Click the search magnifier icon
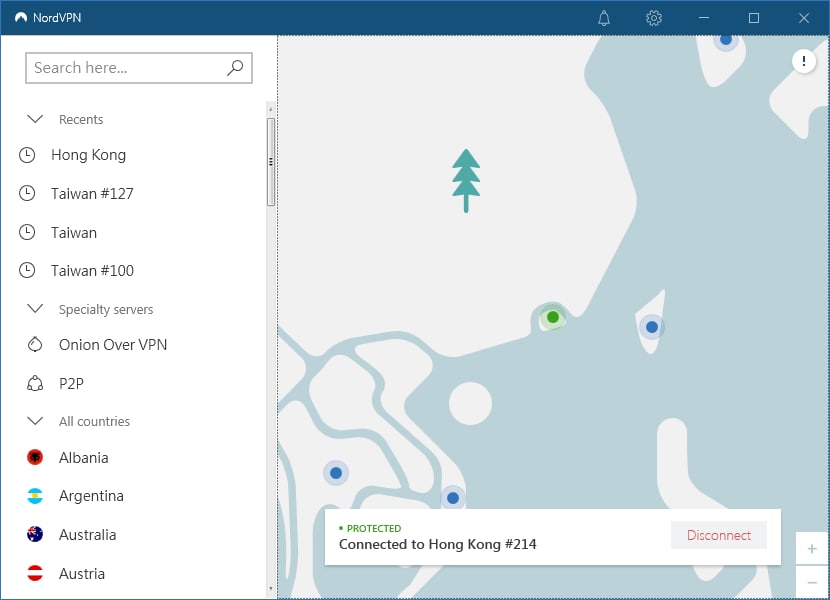Screen dimensions: 830x600 pyautogui.click(x=235, y=68)
